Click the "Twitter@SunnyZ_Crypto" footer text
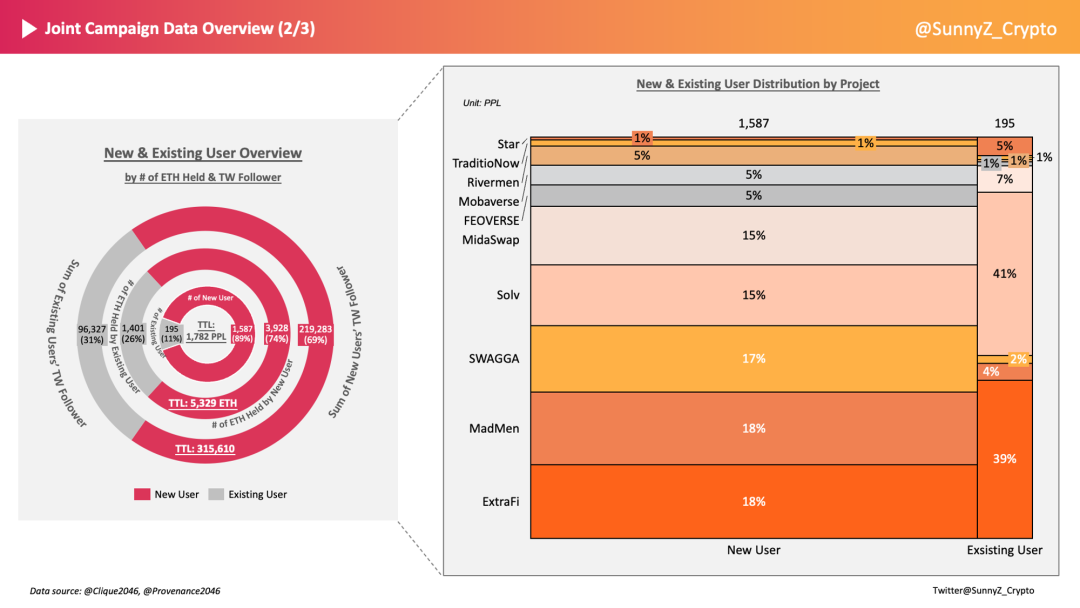Viewport: 1080px width, 608px height. [983, 590]
